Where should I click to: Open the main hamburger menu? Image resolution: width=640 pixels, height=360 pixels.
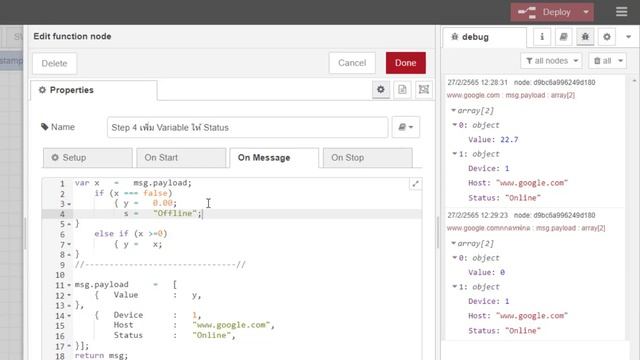click(x=621, y=12)
